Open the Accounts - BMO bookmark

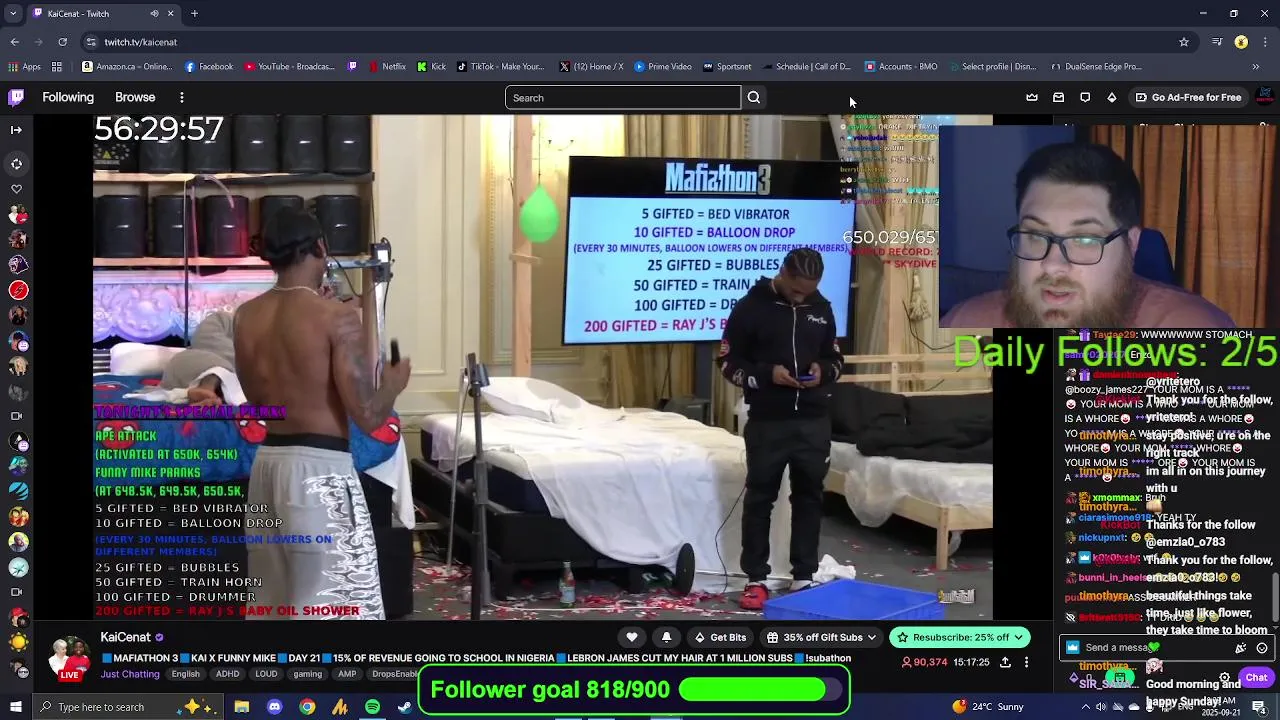pyautogui.click(x=901, y=67)
